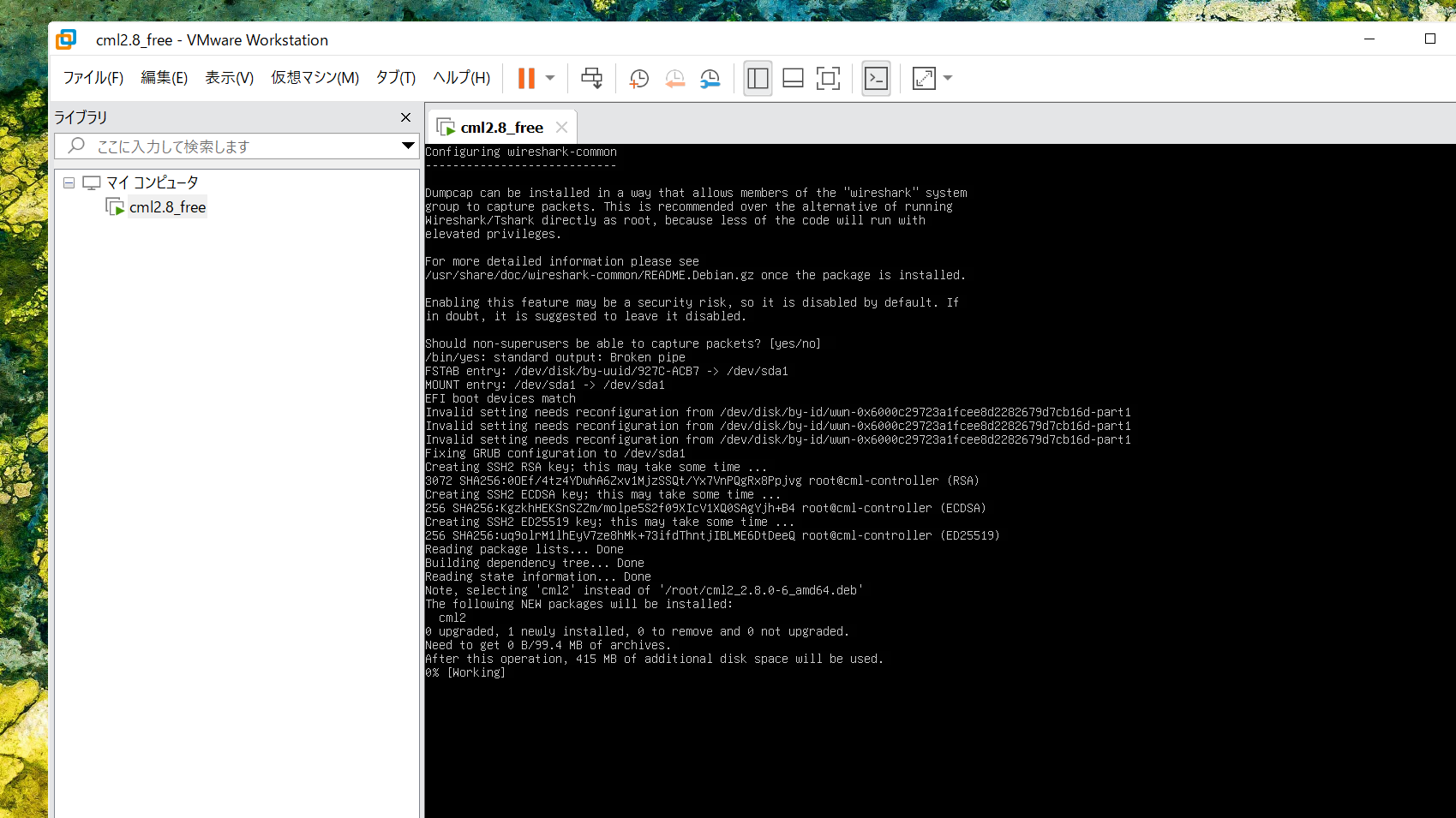The width and height of the screenshot is (1456, 818).
Task: Open the 仮想マシン(M) menu
Action: (x=315, y=78)
